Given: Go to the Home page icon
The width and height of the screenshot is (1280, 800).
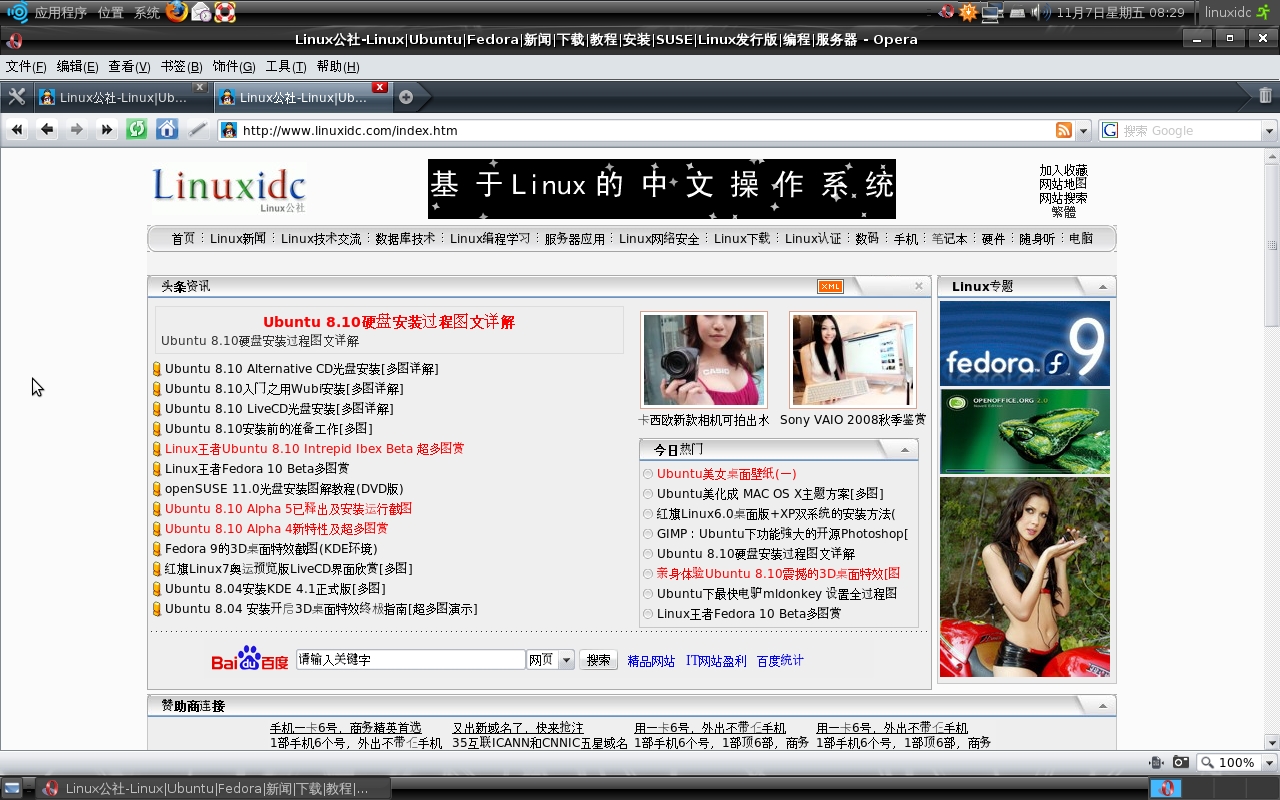Looking at the screenshot, I should click(167, 130).
